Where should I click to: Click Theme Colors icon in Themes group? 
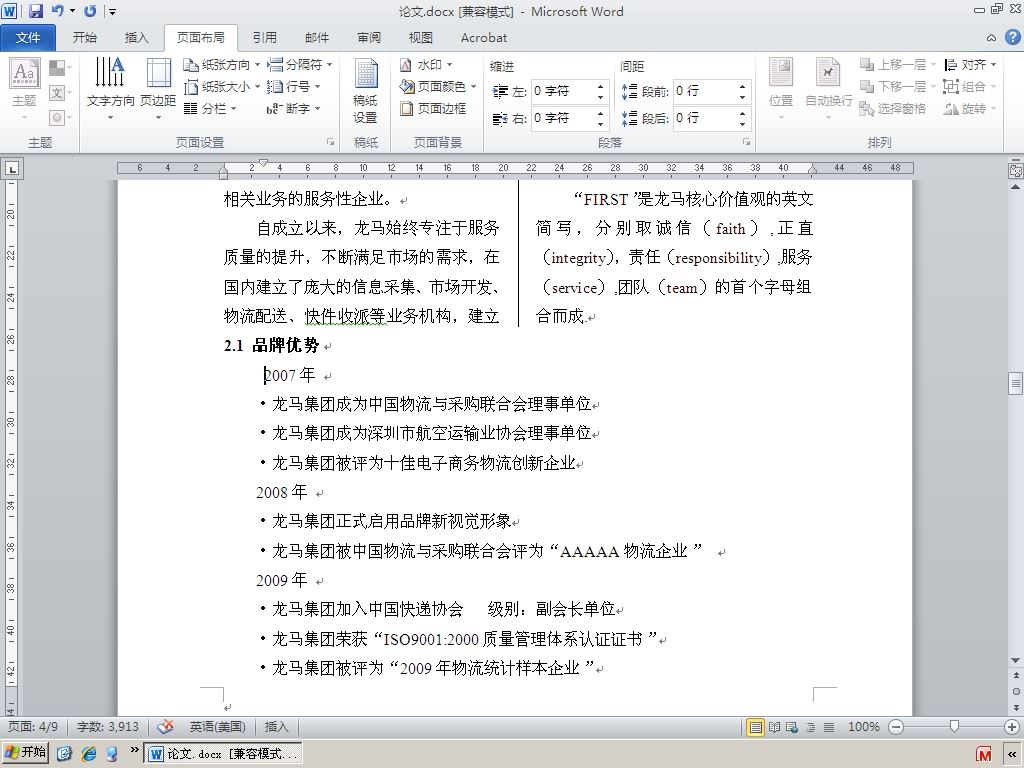coord(57,67)
